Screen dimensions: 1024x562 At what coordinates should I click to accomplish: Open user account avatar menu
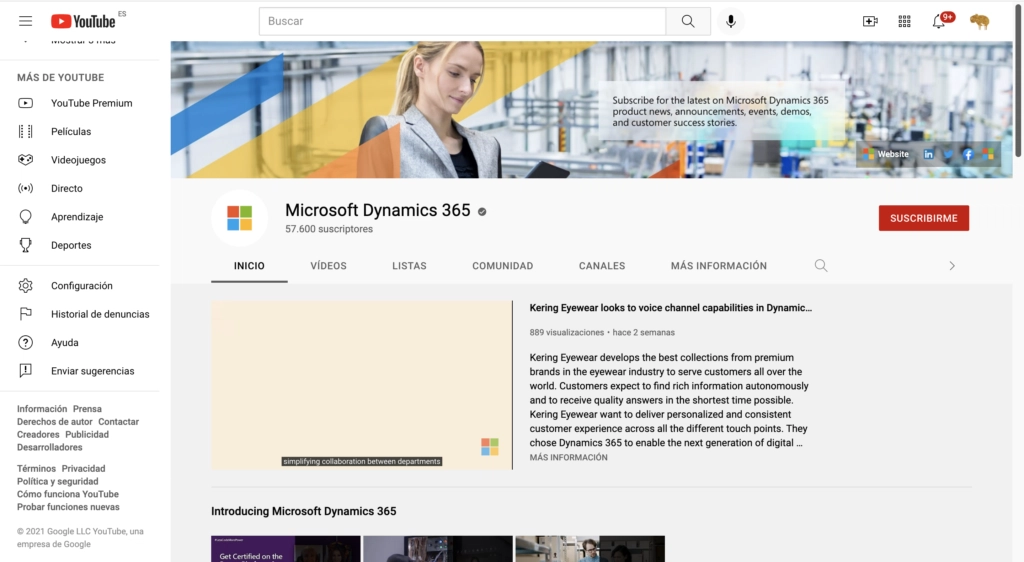pyautogui.click(x=979, y=21)
